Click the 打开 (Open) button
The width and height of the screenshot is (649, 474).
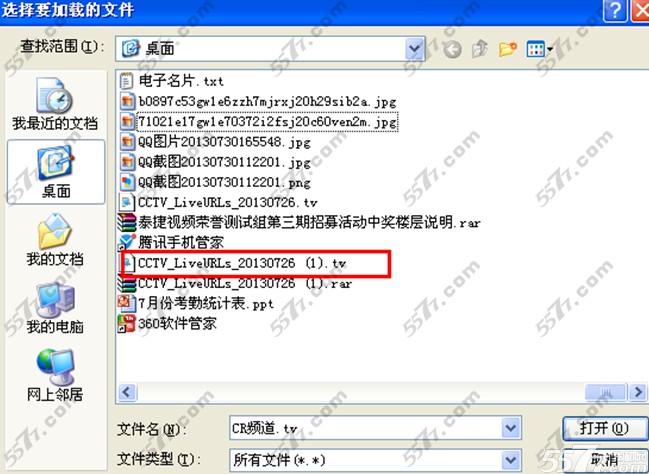605,428
